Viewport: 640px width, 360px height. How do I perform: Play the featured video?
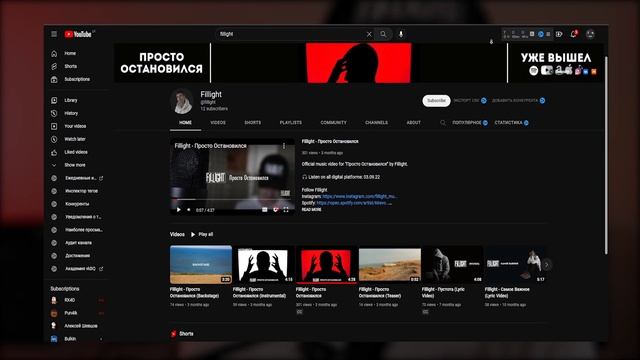pyautogui.click(x=178, y=210)
